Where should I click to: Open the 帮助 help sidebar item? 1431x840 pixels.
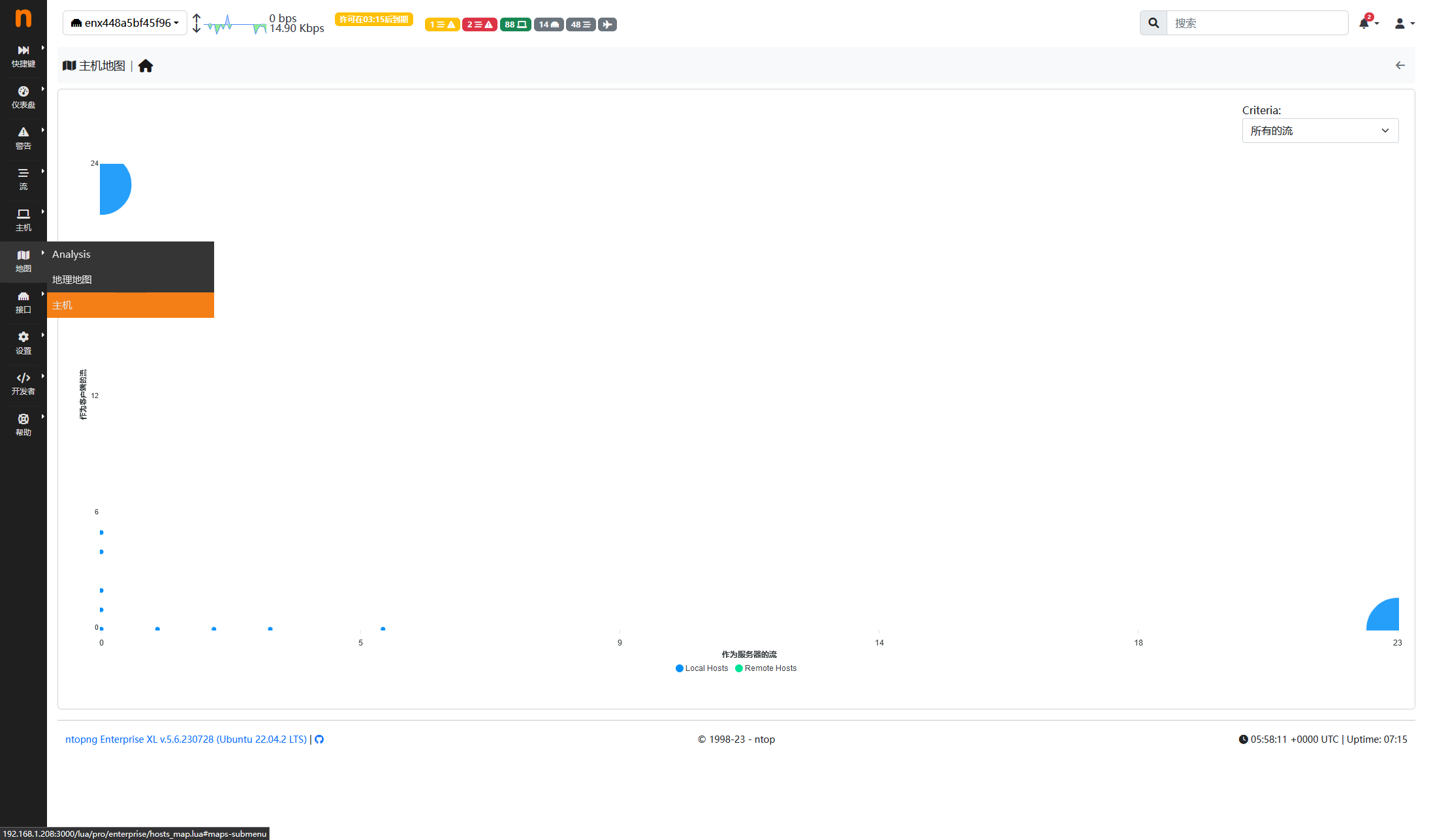[24, 425]
